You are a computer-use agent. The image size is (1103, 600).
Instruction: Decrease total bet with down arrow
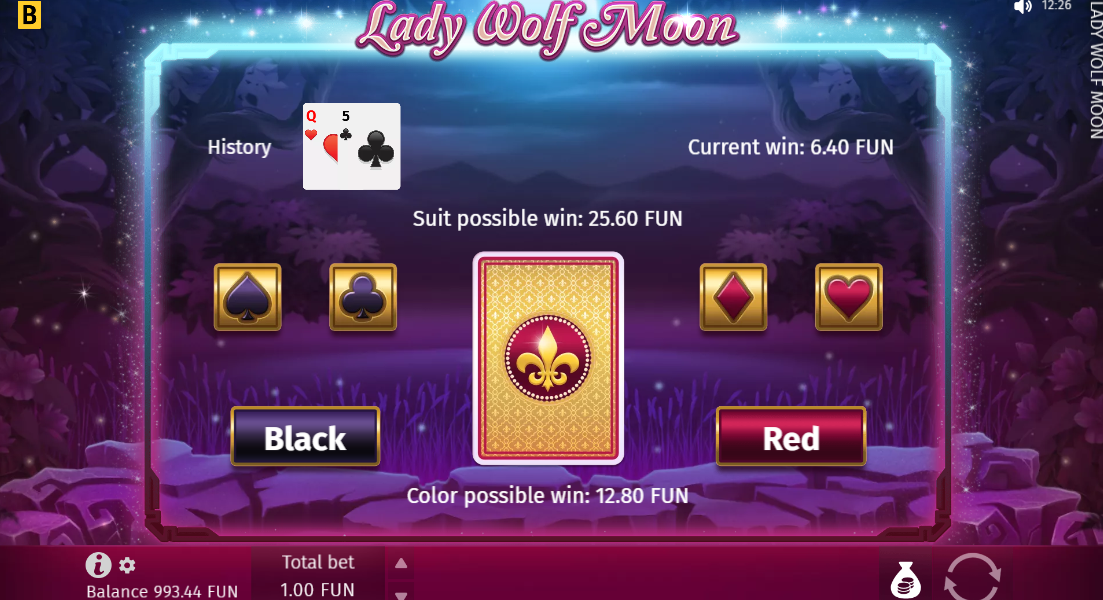click(401, 595)
